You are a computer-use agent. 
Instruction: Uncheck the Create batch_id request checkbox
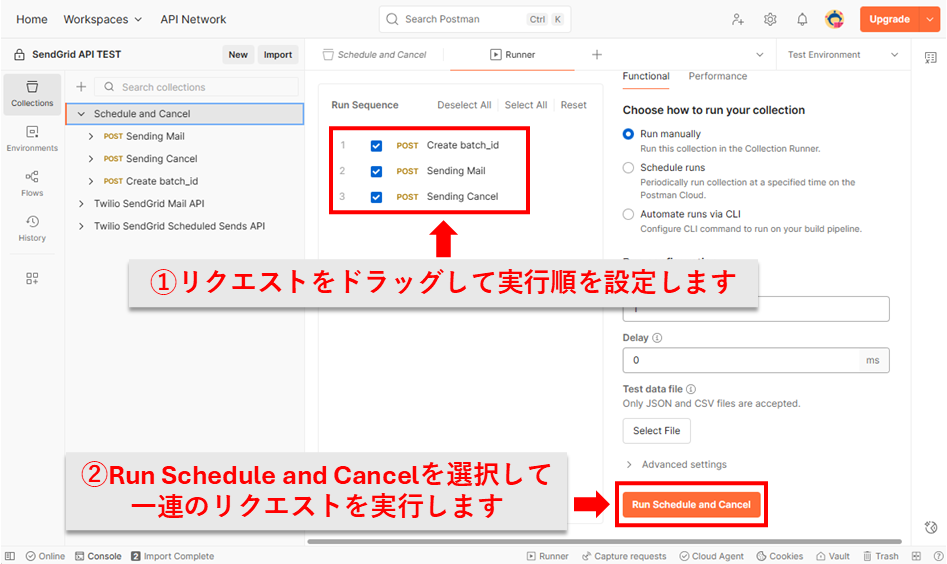tap(376, 146)
